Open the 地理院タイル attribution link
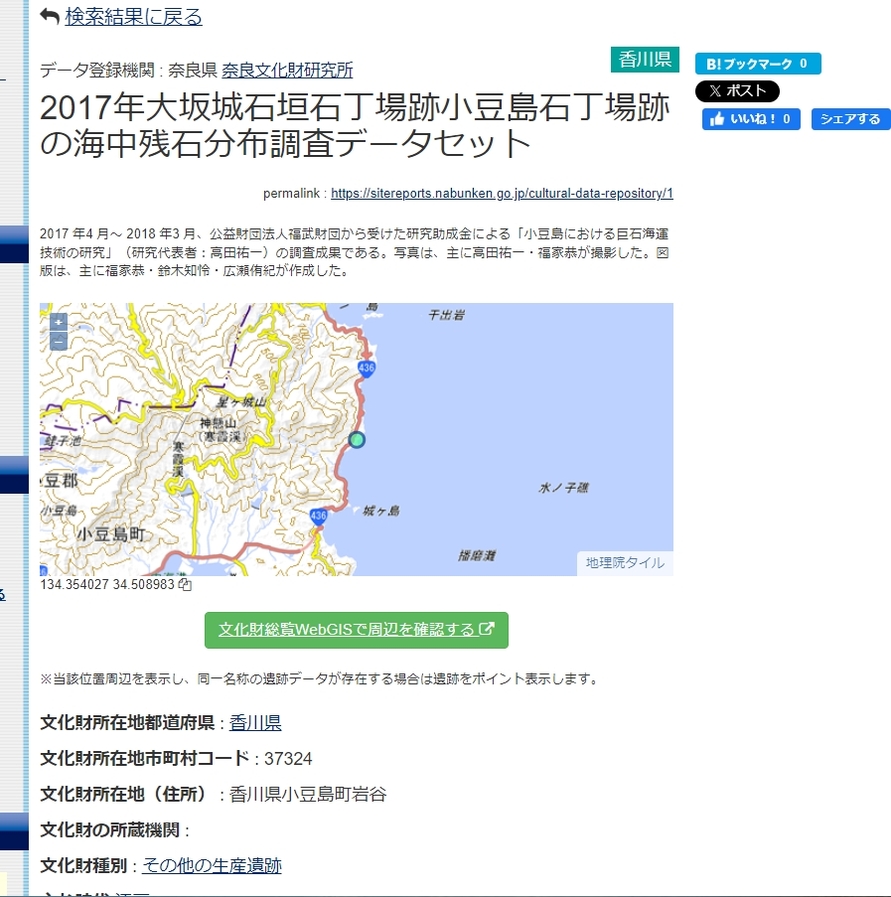 (624, 563)
